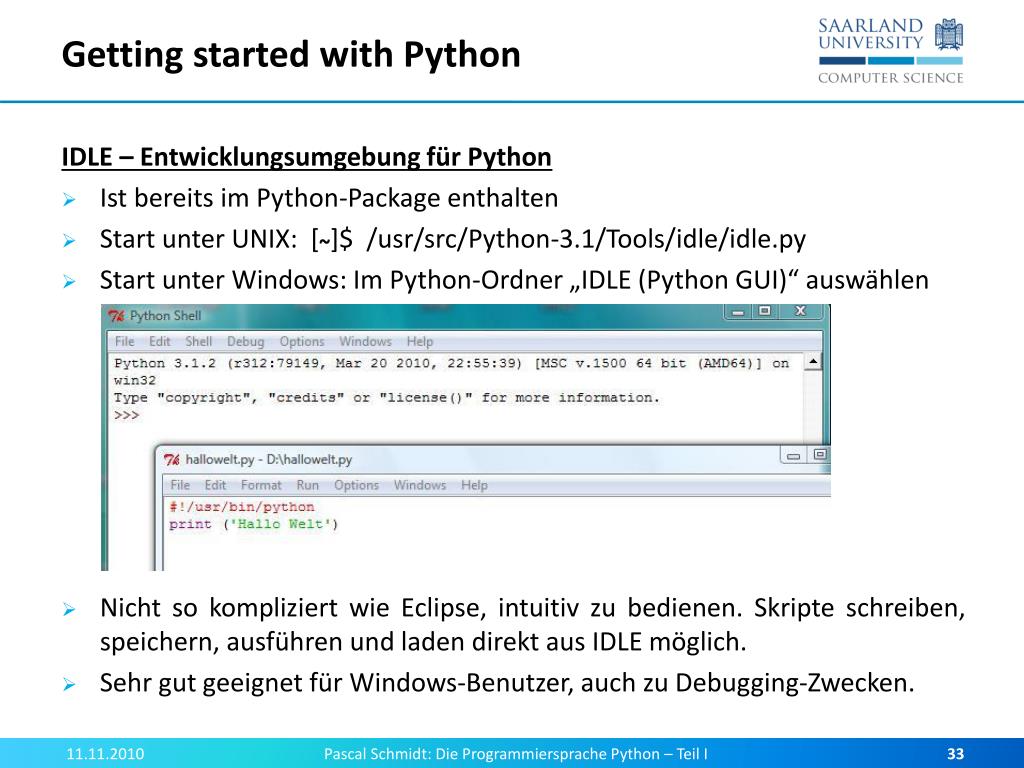Click the idle.py UNIX path text
Screen dimensions: 1024x768
(x=586, y=239)
